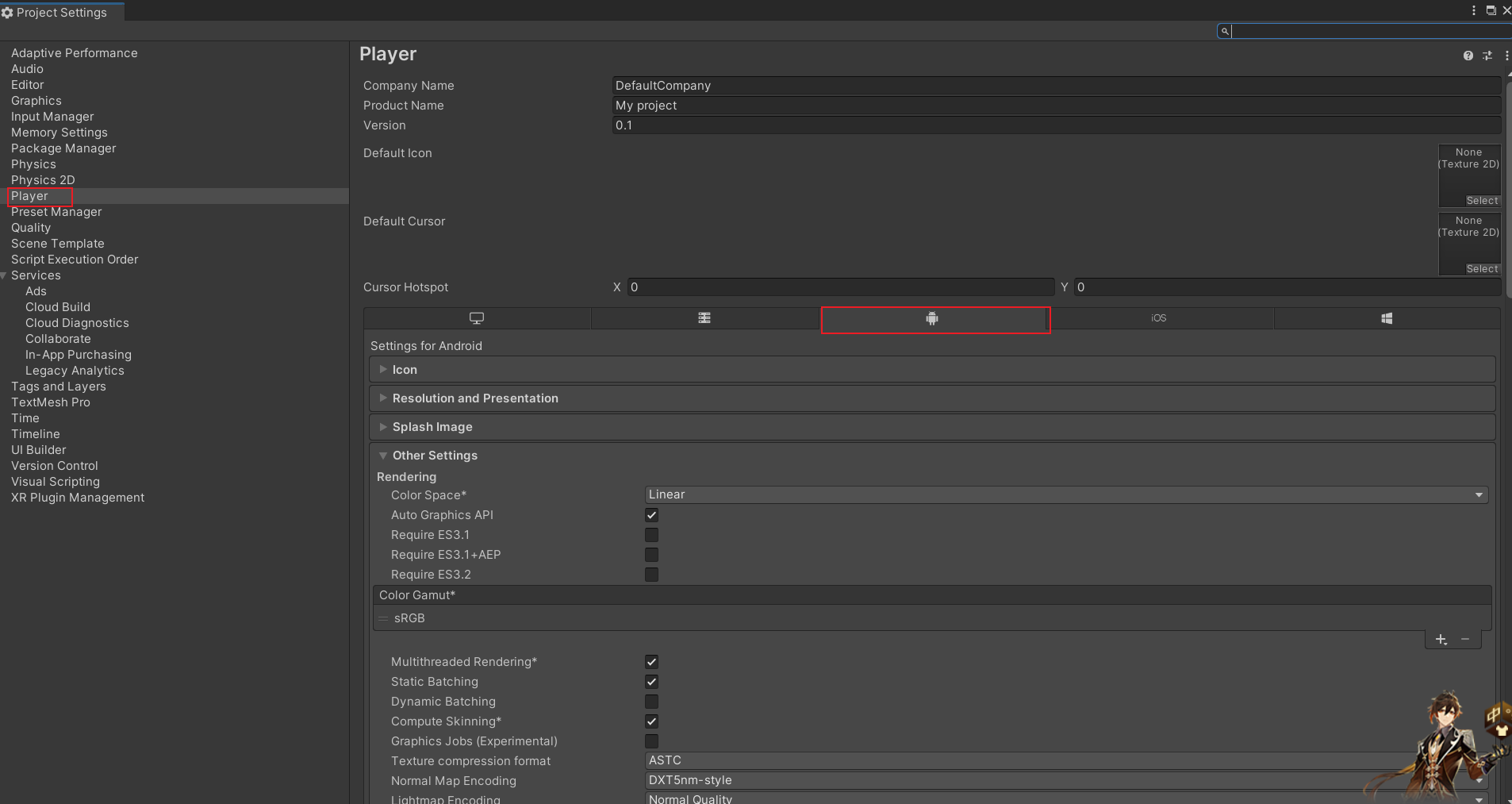Click the search magnifier icon
1512x804 pixels.
coord(1225,31)
